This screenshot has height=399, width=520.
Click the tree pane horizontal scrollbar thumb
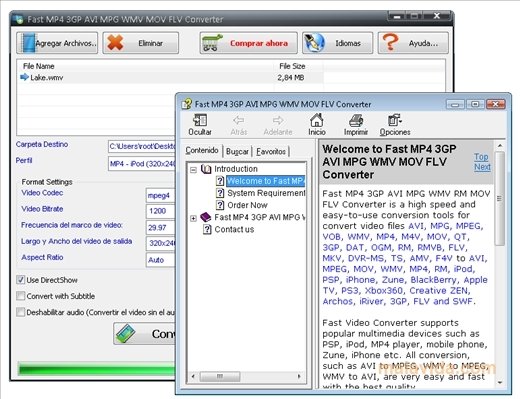tap(220, 377)
